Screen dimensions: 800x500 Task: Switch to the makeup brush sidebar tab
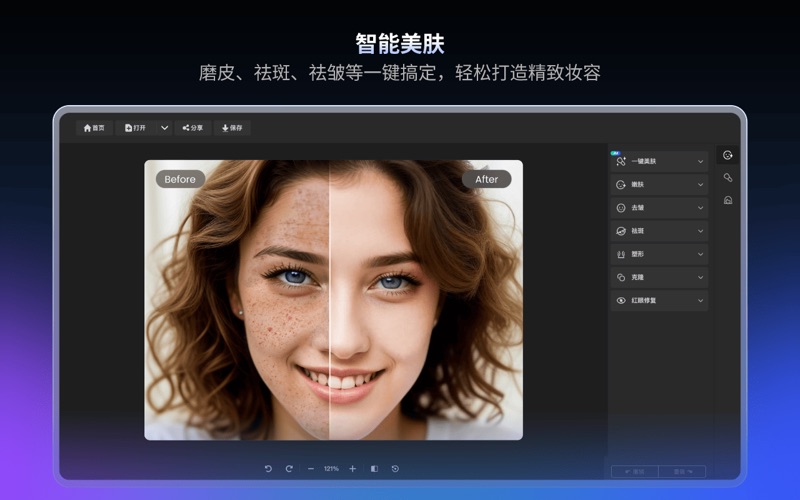[728, 178]
